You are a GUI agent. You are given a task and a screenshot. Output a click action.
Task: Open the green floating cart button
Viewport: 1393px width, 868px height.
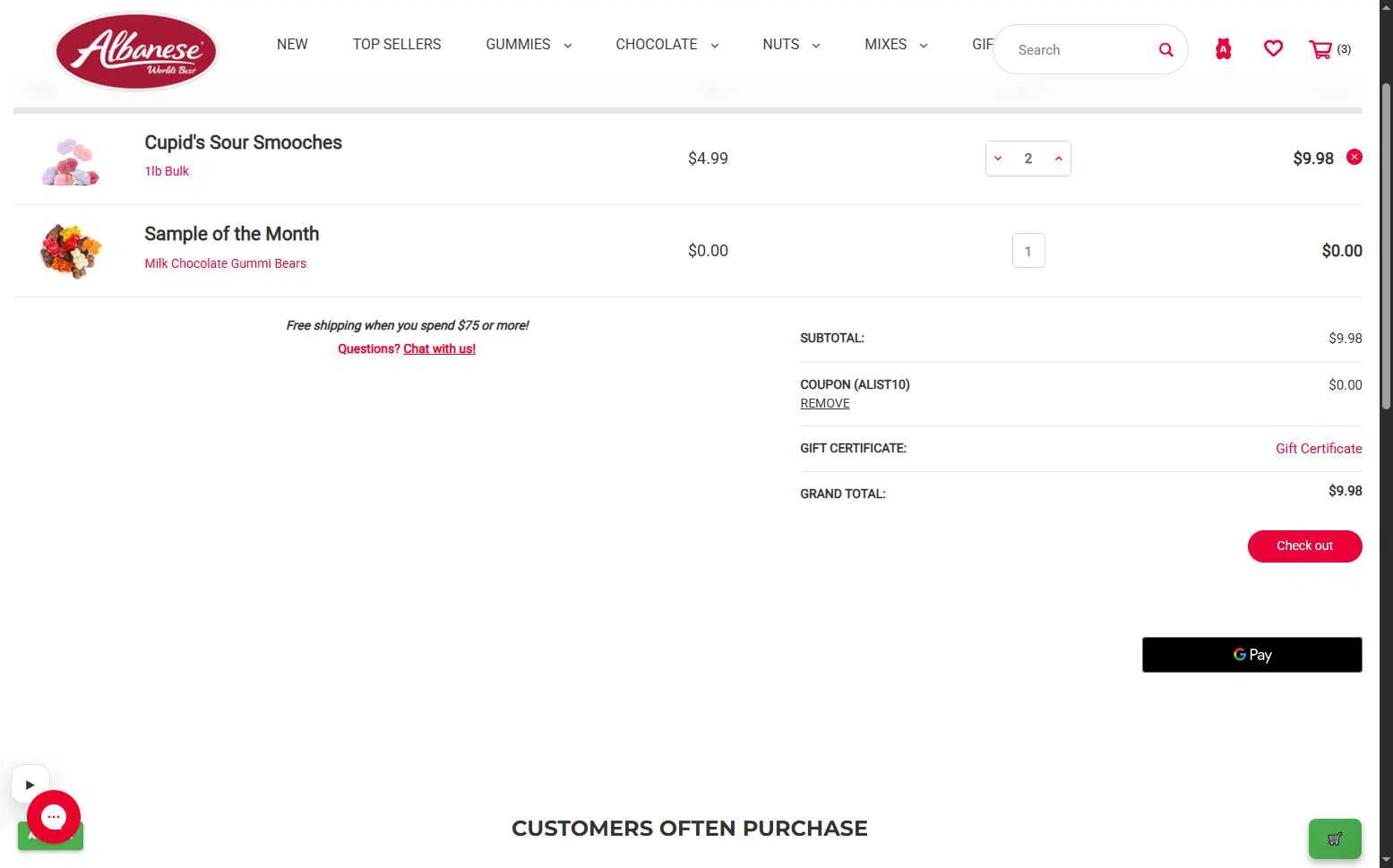pyautogui.click(x=1335, y=838)
